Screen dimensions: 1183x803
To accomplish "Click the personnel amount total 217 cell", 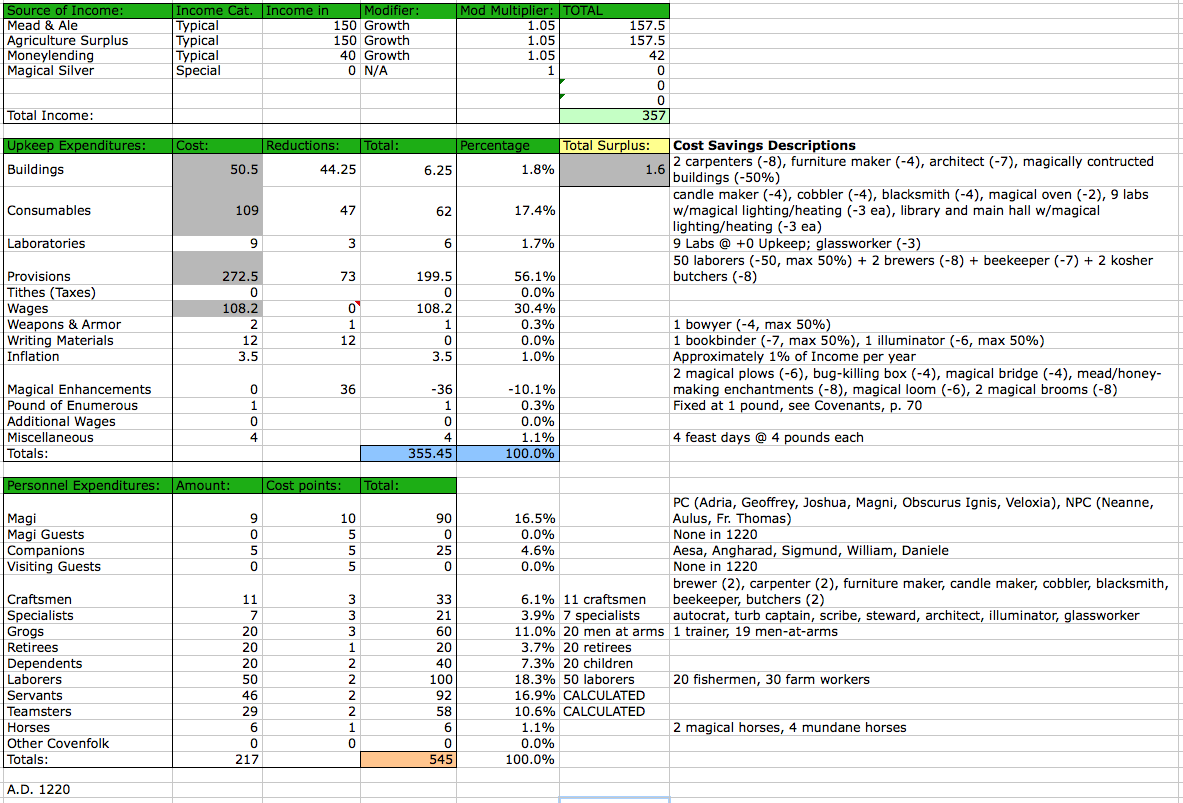I will [x=218, y=759].
